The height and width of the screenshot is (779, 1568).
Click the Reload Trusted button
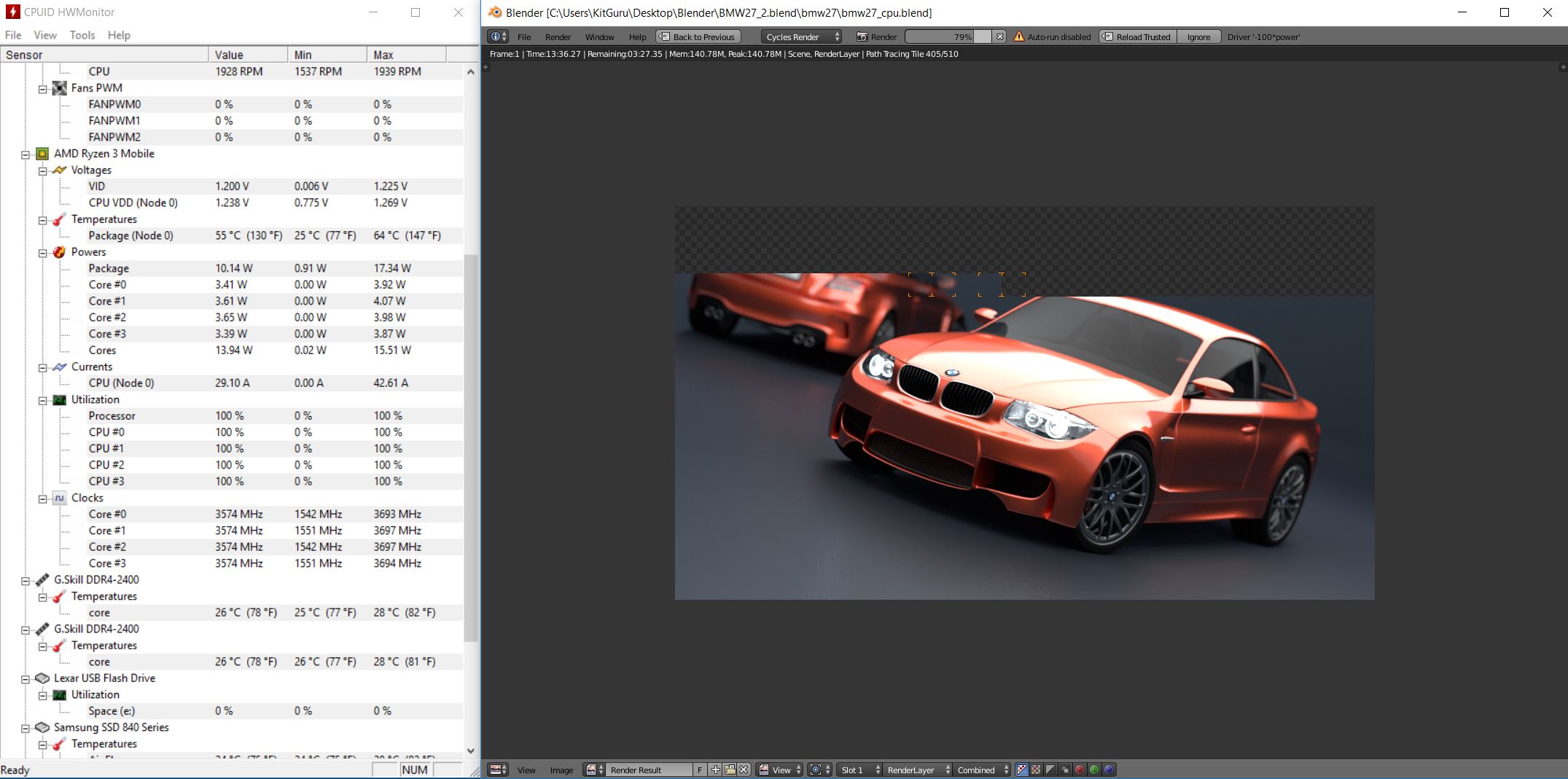tap(1136, 36)
